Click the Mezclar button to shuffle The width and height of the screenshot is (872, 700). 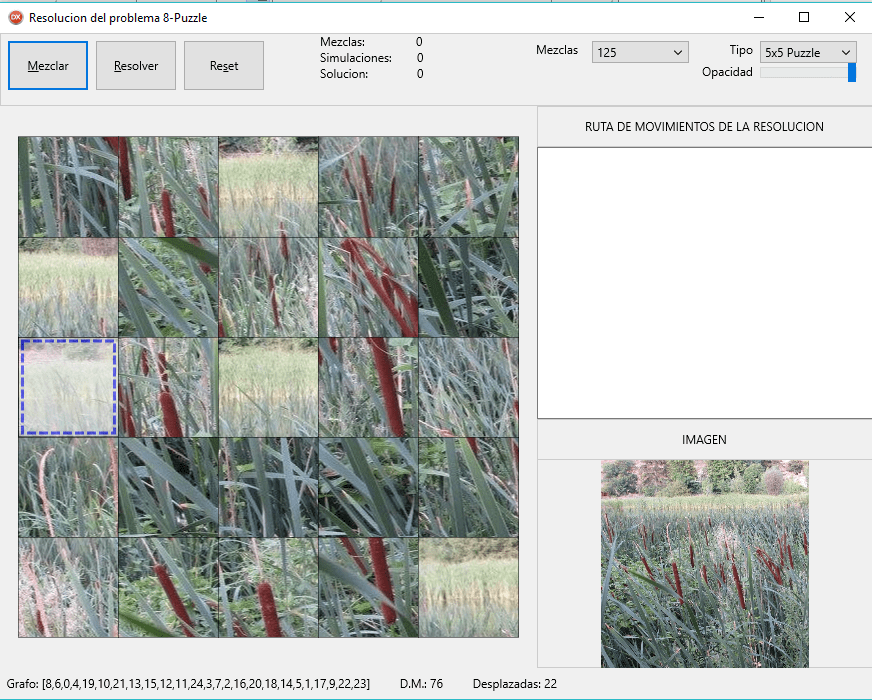click(48, 66)
